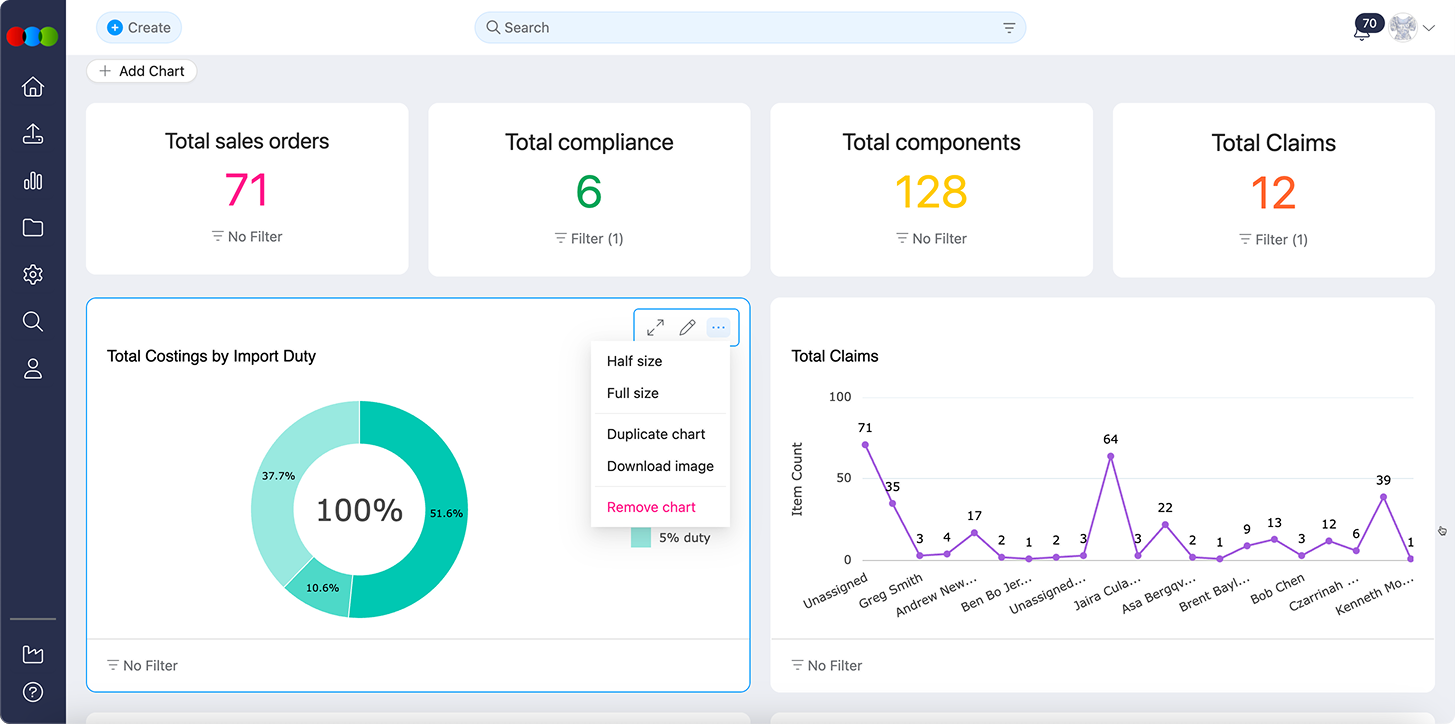Open the notification bell with 70 badge
This screenshot has height=724, width=1455.
1362,30
